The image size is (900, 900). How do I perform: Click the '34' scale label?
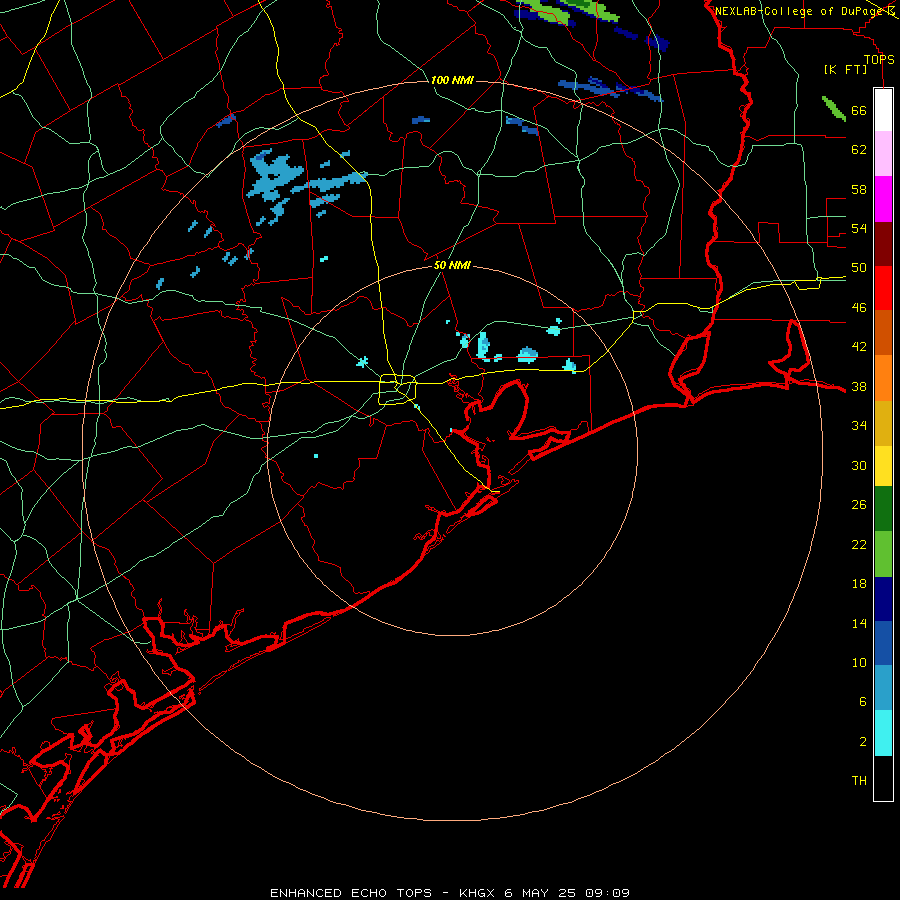(x=859, y=426)
